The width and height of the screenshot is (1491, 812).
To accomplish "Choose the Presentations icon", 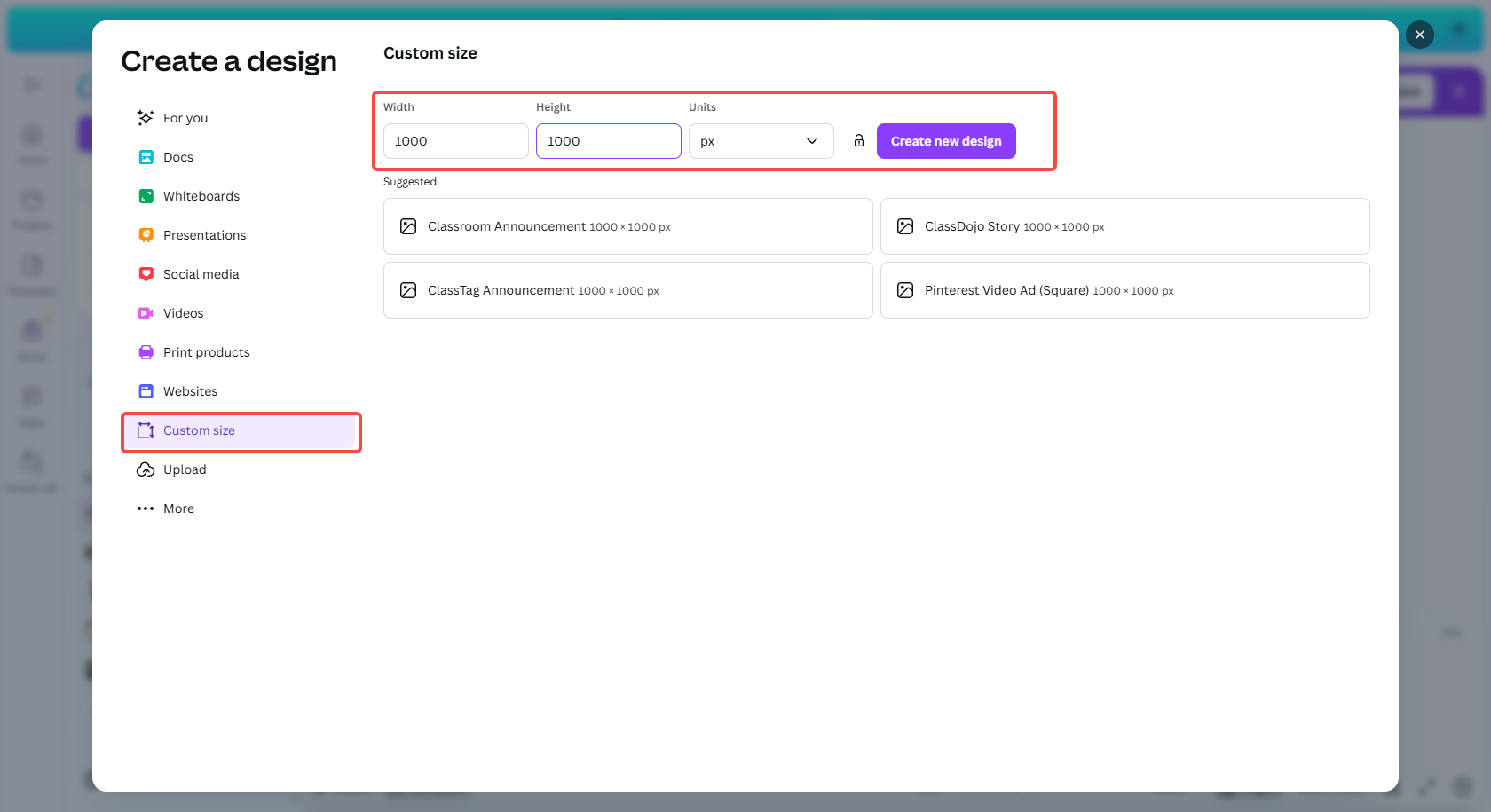I will pos(146,235).
